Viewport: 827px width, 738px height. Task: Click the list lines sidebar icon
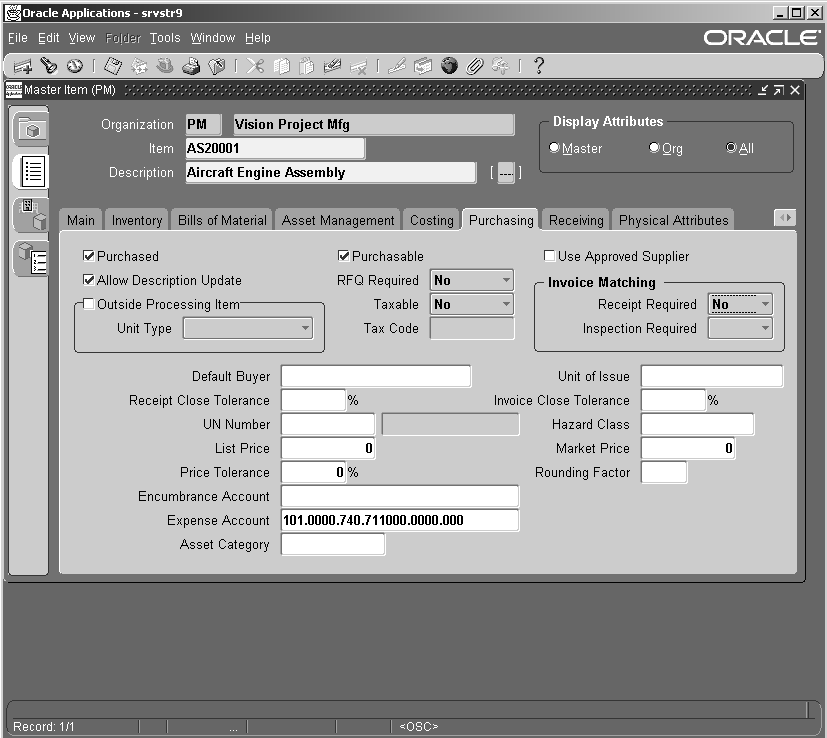31,171
